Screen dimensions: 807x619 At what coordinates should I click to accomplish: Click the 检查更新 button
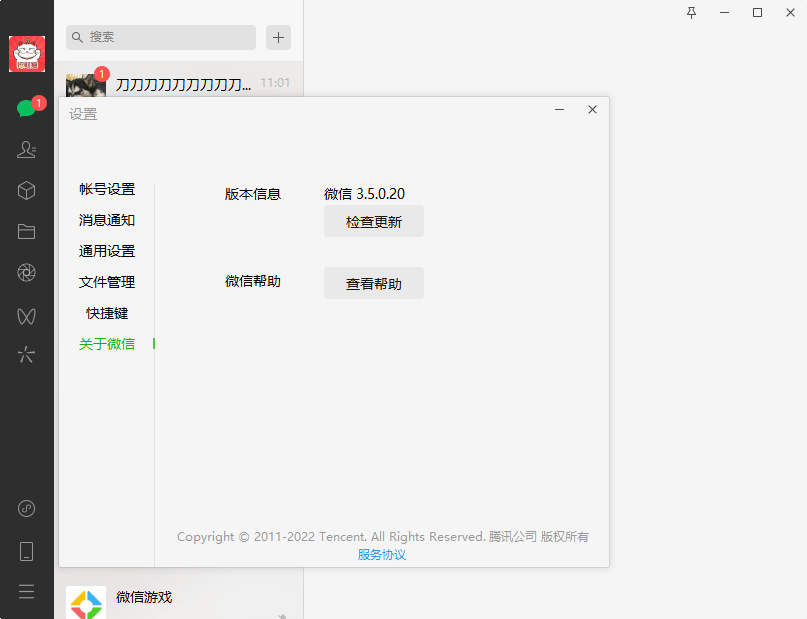tap(374, 221)
